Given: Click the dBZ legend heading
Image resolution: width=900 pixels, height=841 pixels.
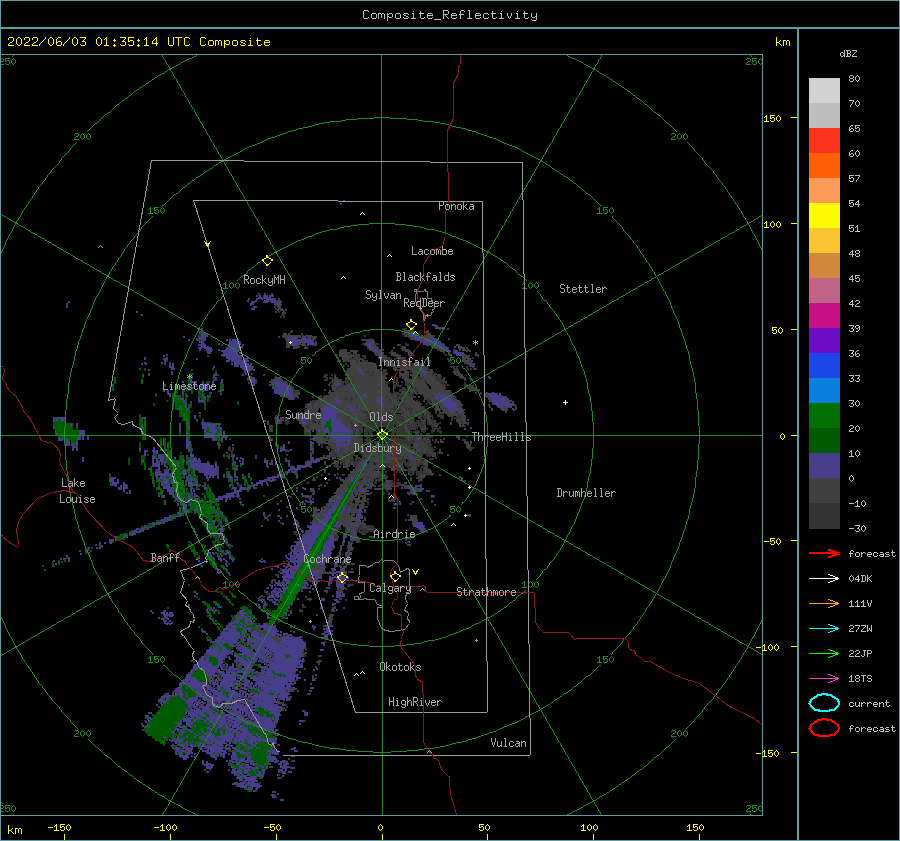Looking at the screenshot, I should point(848,53).
